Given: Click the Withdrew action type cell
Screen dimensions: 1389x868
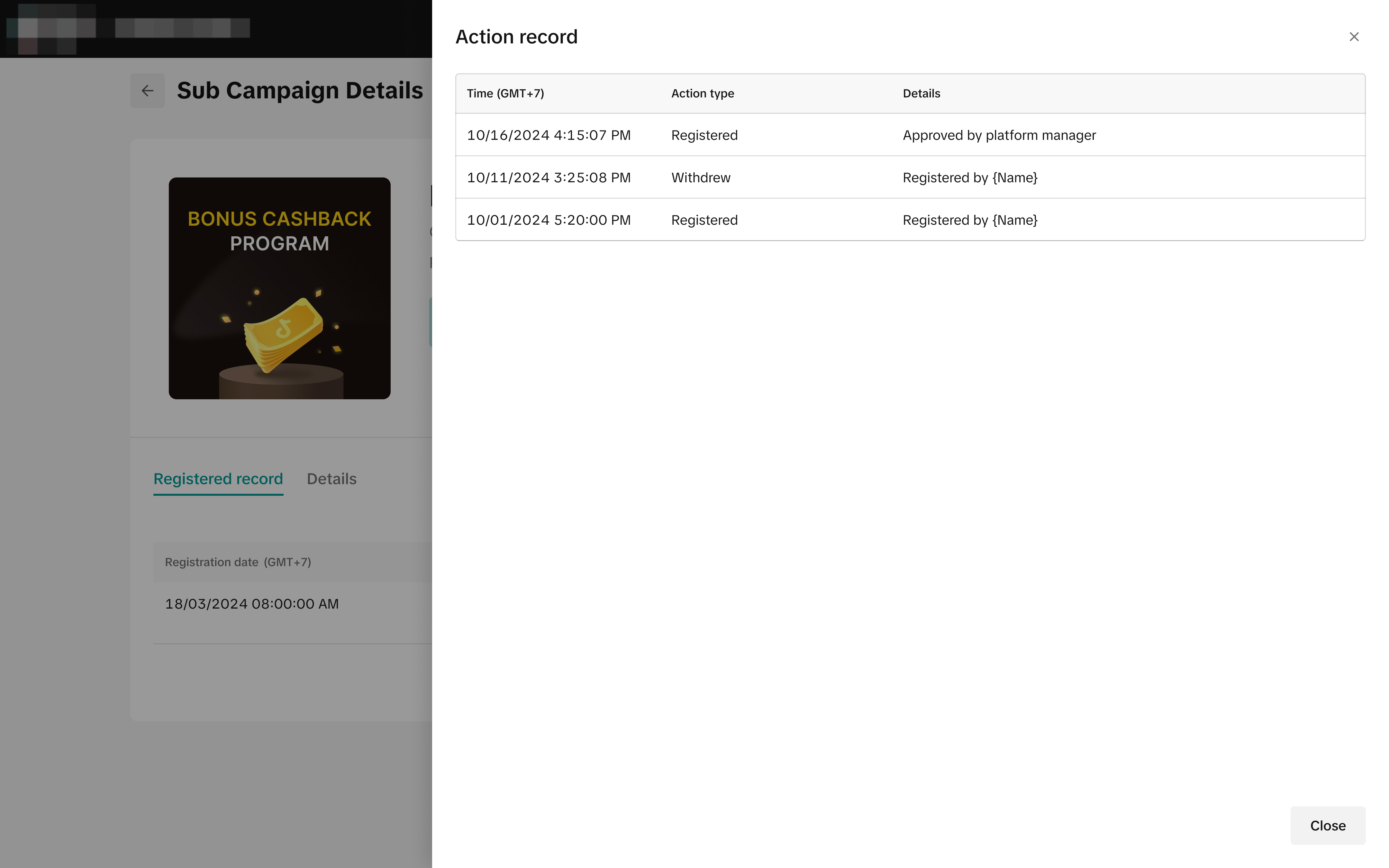Looking at the screenshot, I should pos(700,178).
